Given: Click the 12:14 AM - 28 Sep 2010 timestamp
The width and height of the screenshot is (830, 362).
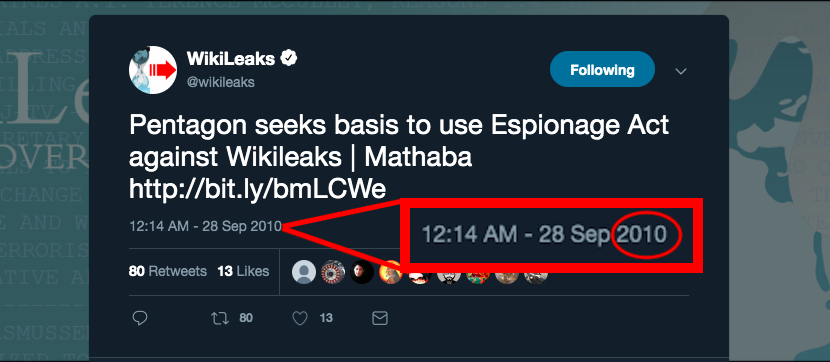Looking at the screenshot, I should tap(205, 227).
